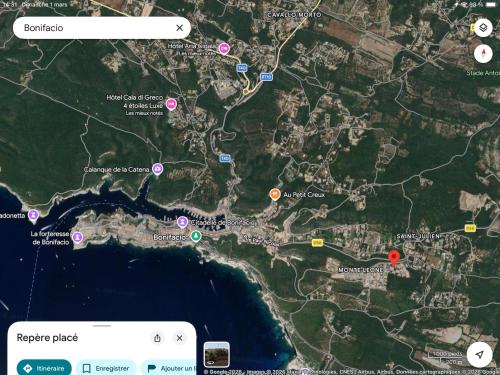This screenshot has height=375, width=500.
Task: Tap the Citadelle de Bonifacio marker
Action: click(182, 222)
